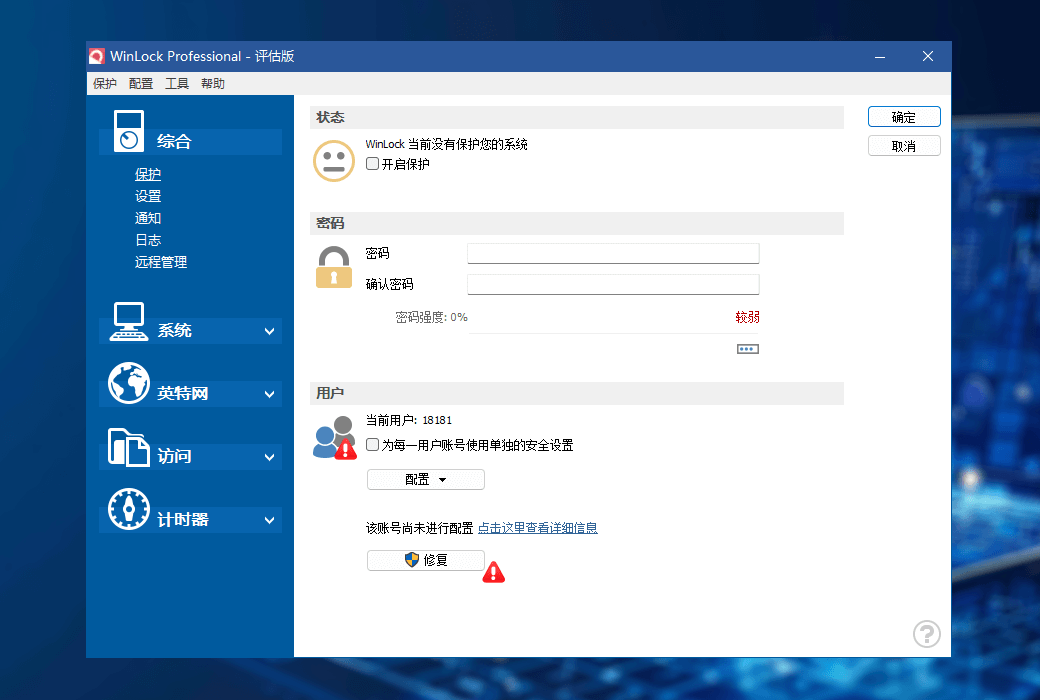Select 设置 in the sidebar list
Viewport: 1040px width, 700px height.
[148, 196]
